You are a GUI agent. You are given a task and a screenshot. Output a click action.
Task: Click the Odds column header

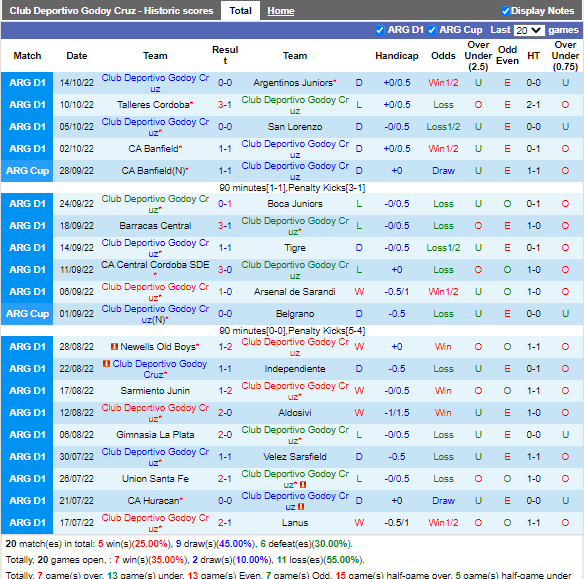(443, 55)
